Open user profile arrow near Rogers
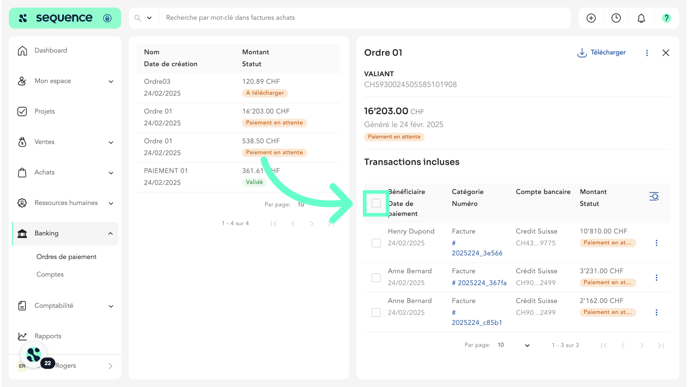The image size is (688, 387). coord(110,366)
